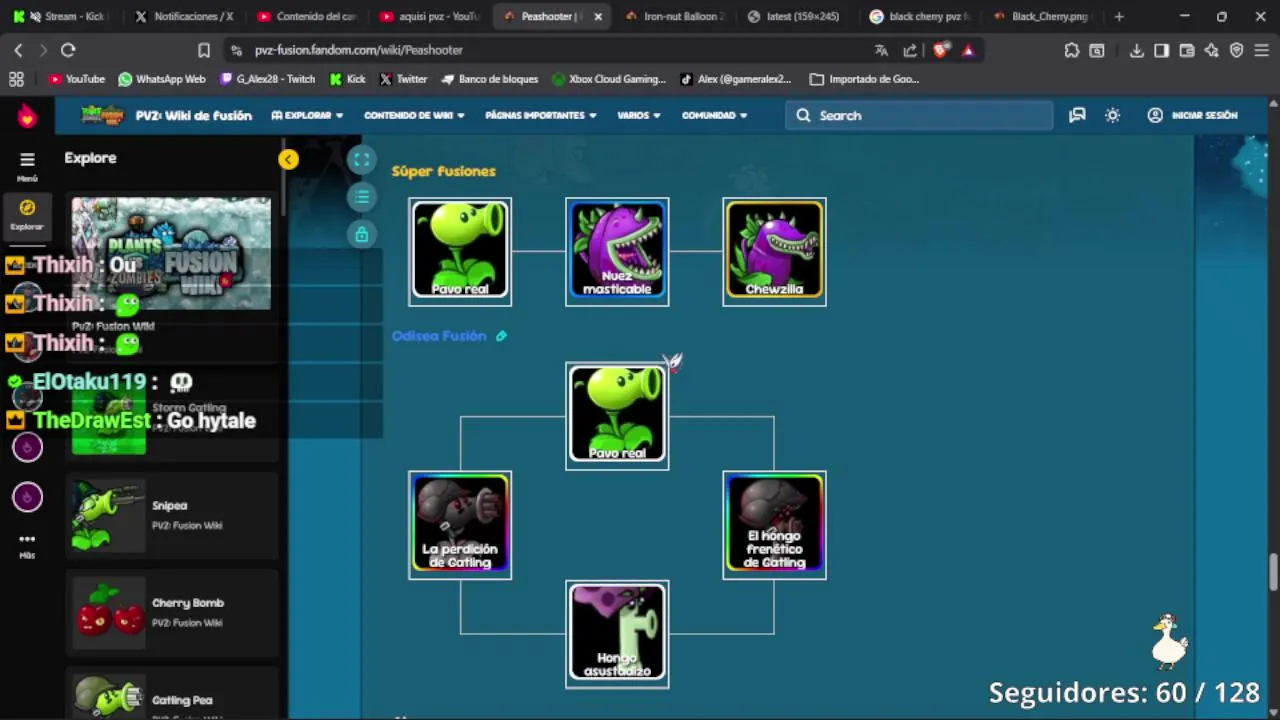Open La perdición de Gatling card

click(460, 525)
